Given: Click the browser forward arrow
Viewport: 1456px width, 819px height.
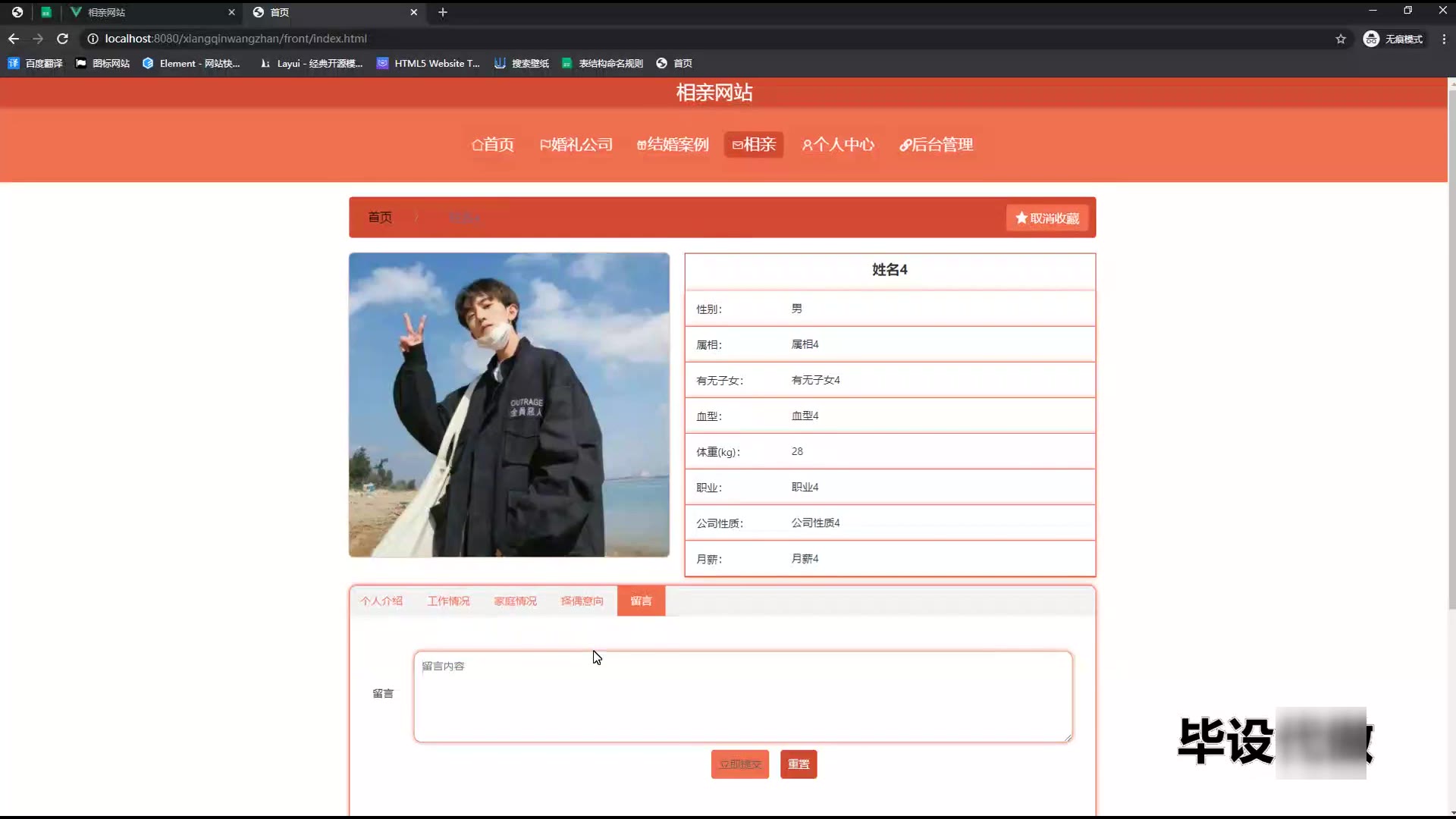Looking at the screenshot, I should 38,39.
